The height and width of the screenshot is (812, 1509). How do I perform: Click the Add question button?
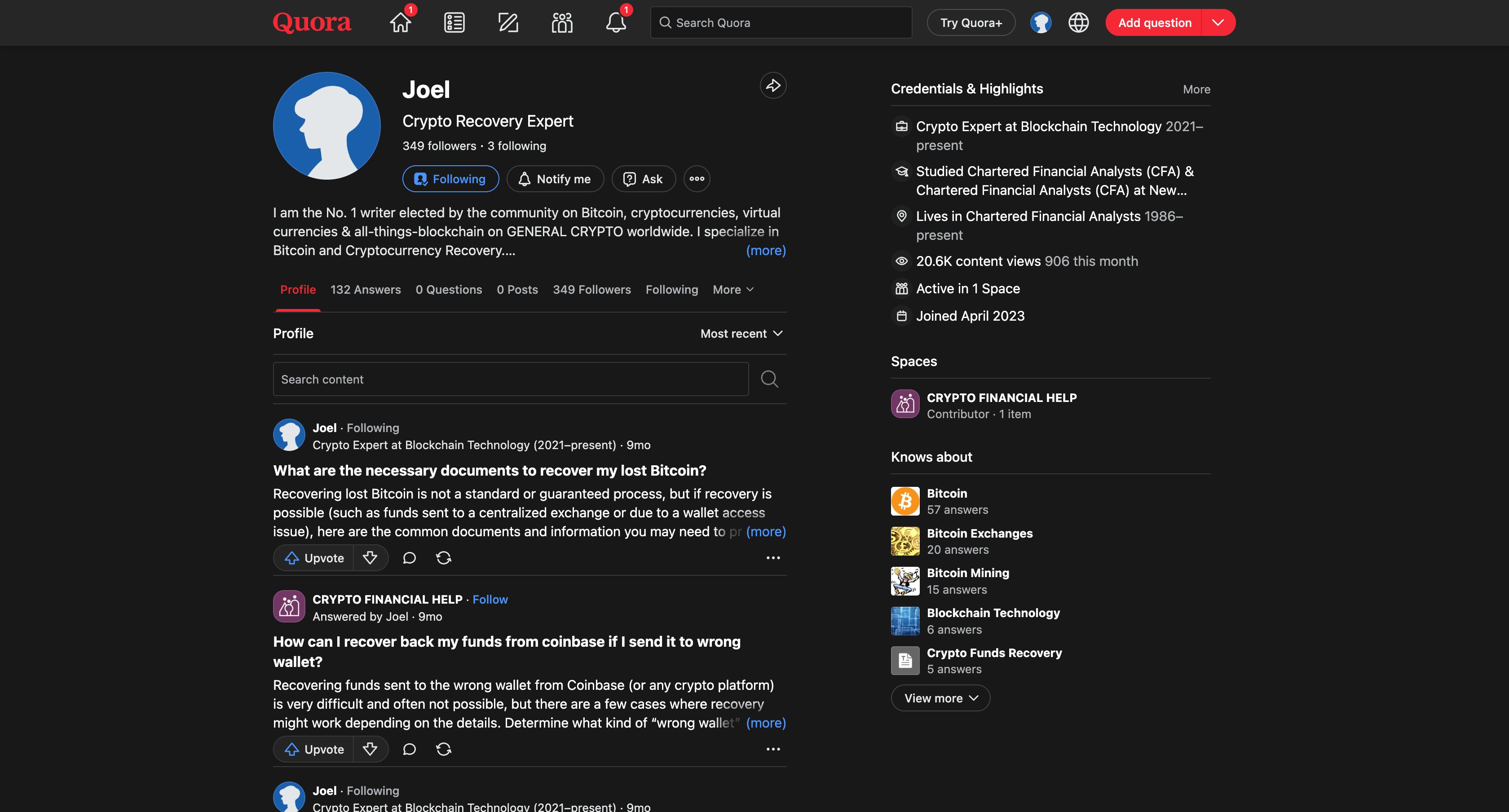(x=1153, y=22)
